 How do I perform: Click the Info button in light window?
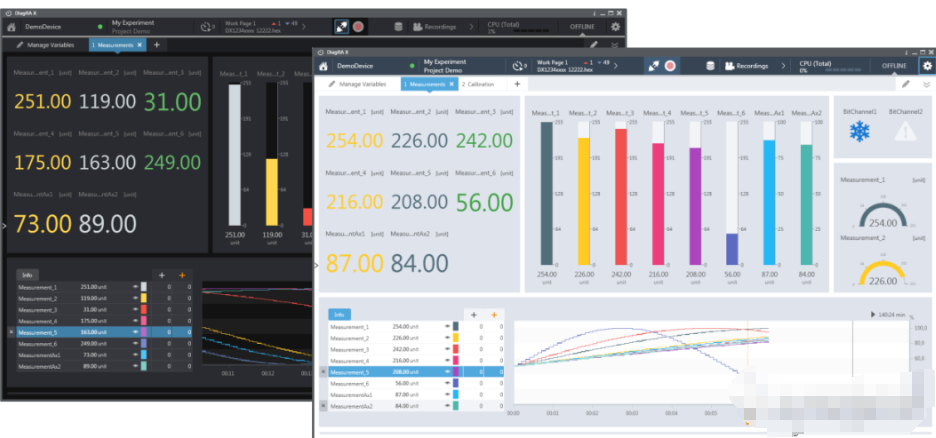342,314
